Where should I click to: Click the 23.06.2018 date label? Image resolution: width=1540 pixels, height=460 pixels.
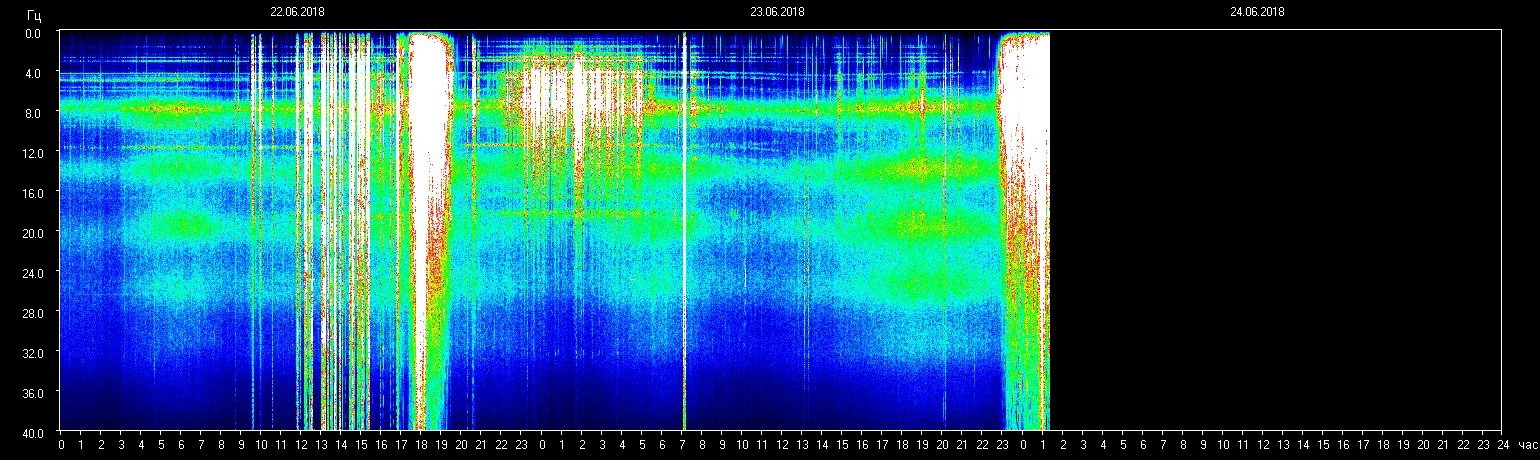coord(777,12)
